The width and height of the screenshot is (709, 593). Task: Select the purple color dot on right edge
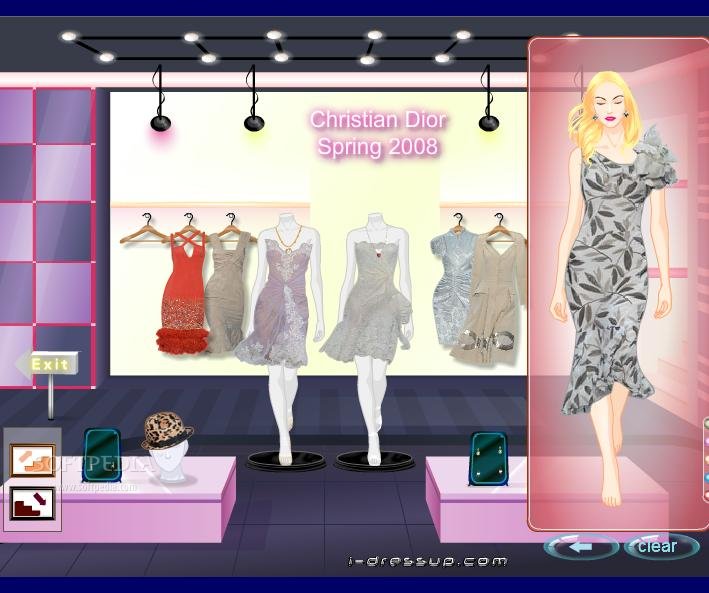click(x=706, y=441)
